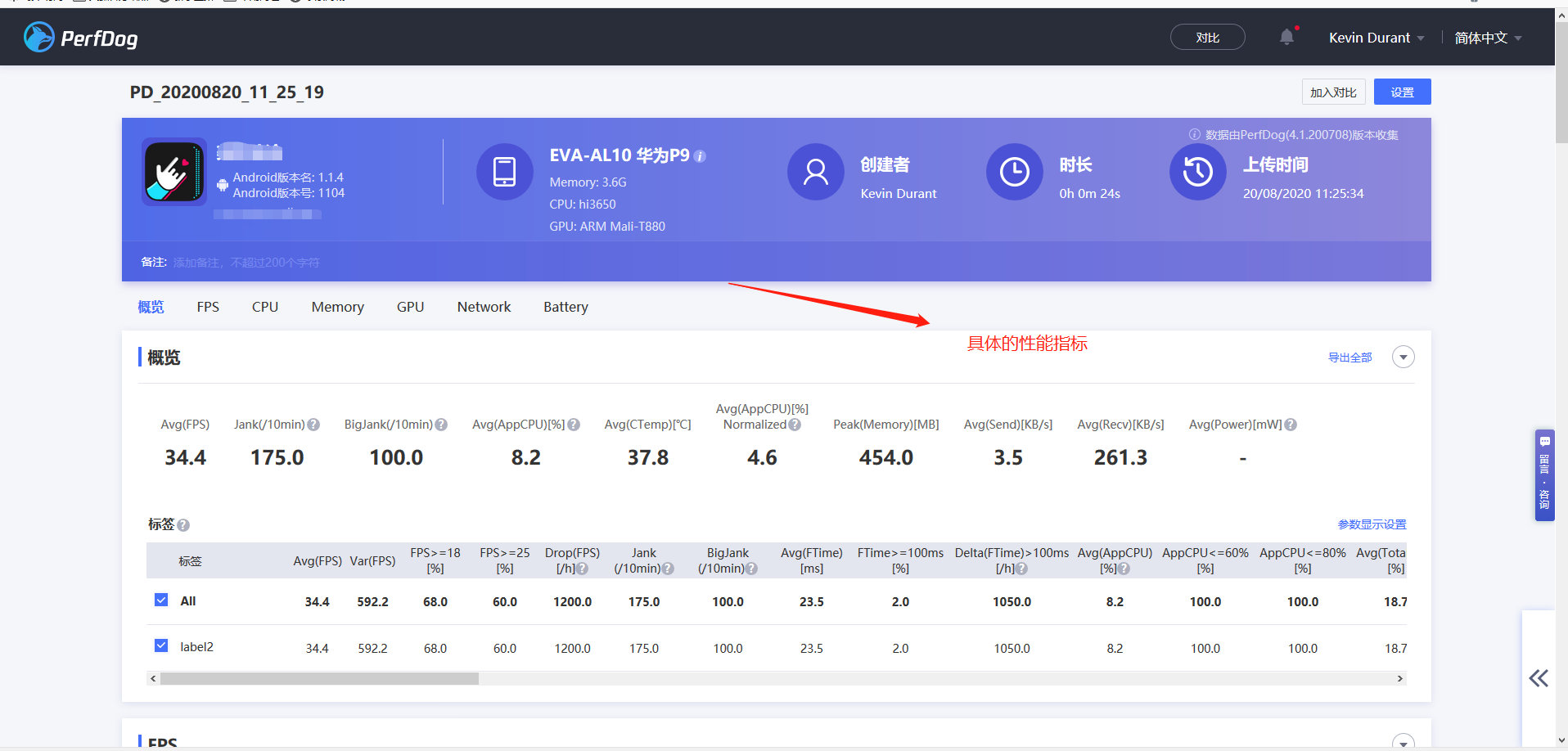Click the creator user icon
The image size is (1568, 751).
[x=815, y=172]
